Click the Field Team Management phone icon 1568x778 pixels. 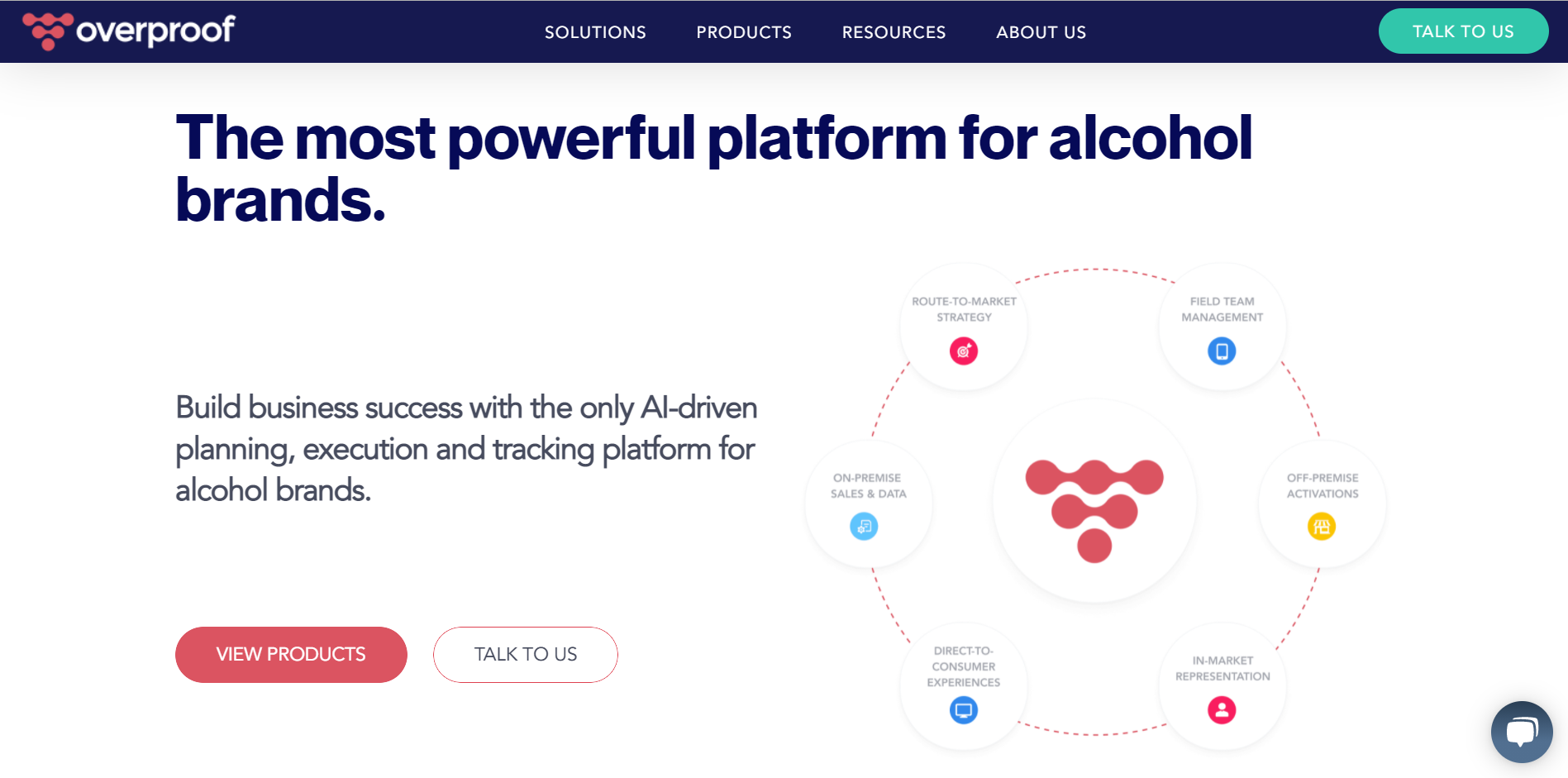[1222, 351]
